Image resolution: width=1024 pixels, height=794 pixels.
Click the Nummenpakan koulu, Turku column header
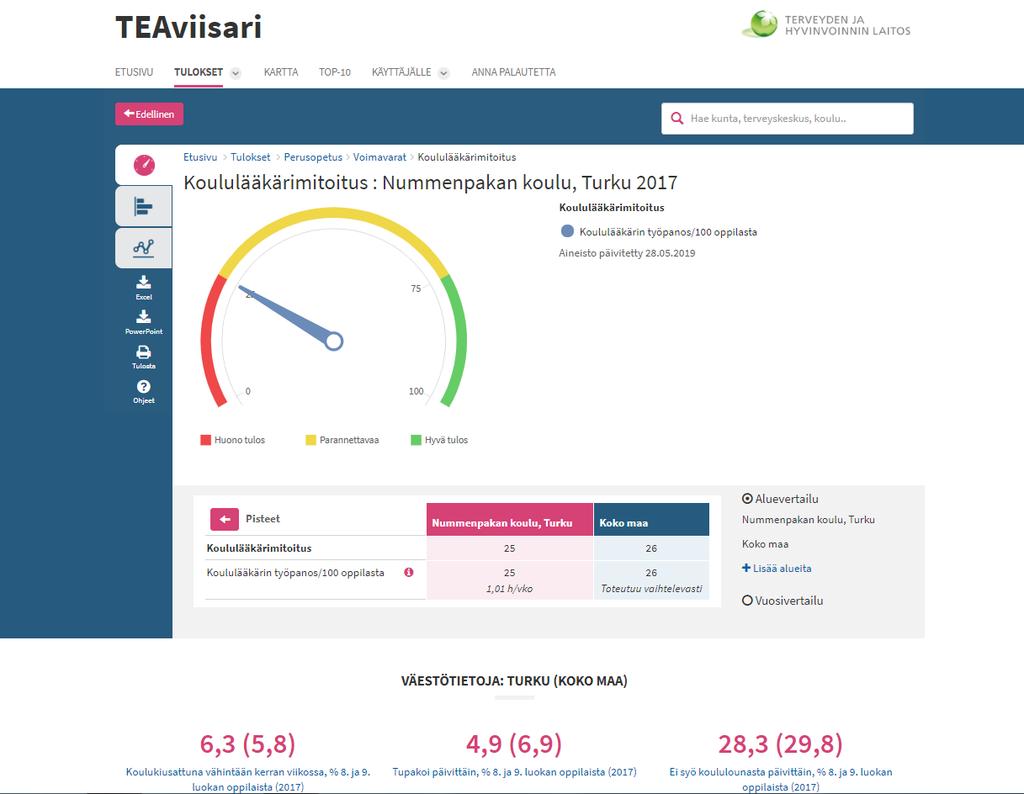(510, 519)
